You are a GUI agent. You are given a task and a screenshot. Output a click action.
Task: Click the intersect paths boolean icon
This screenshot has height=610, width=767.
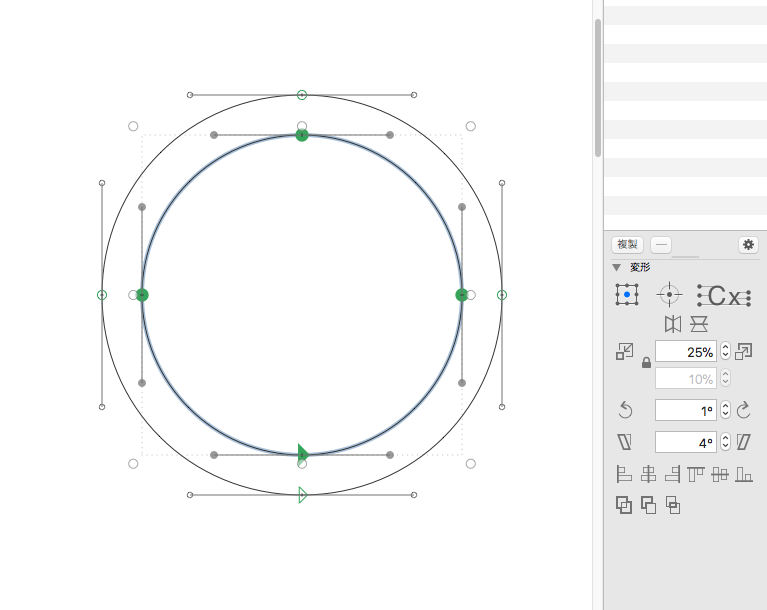coord(673,505)
